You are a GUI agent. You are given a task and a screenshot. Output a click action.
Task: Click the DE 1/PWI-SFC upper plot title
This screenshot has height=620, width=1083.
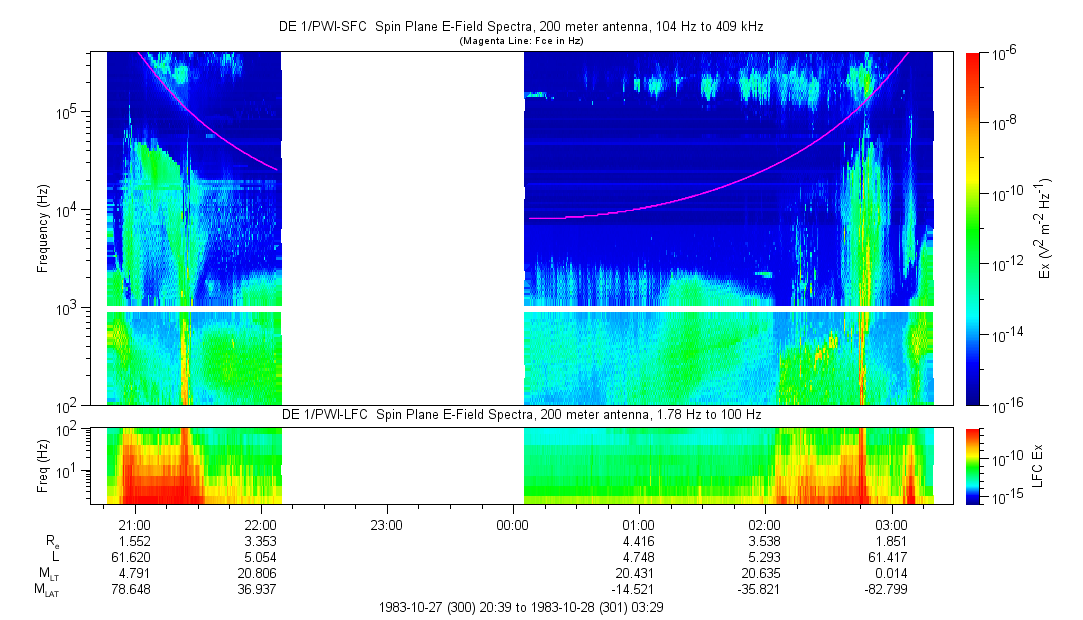pyautogui.click(x=520, y=28)
